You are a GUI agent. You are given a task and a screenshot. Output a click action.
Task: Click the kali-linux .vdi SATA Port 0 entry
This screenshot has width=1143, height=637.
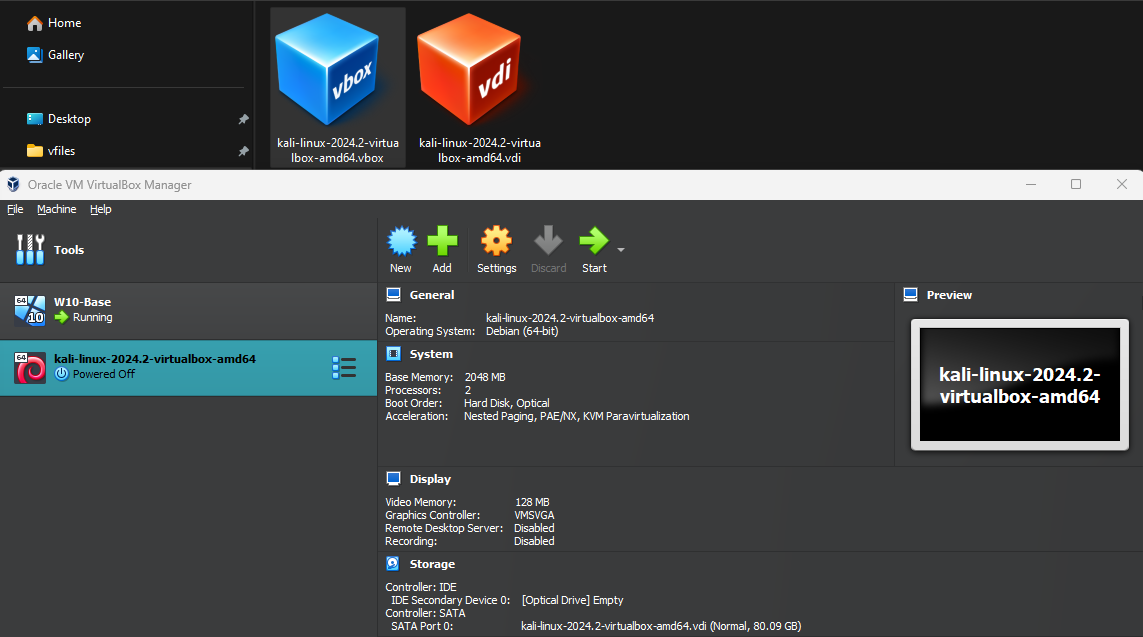tap(661, 626)
